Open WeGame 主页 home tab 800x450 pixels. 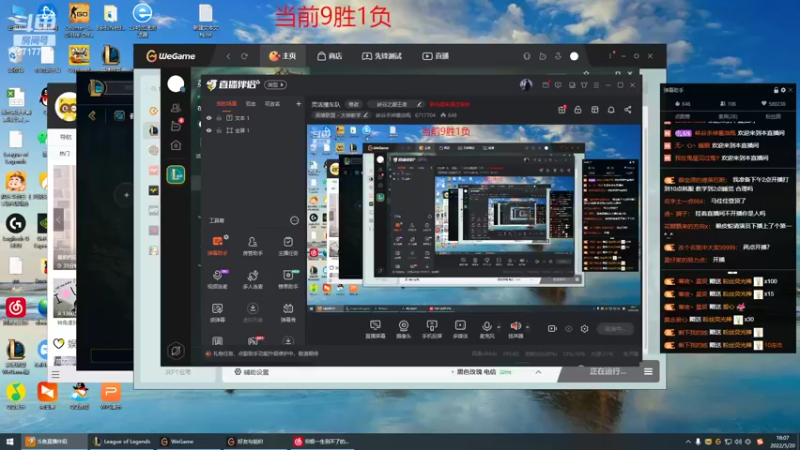click(x=283, y=56)
